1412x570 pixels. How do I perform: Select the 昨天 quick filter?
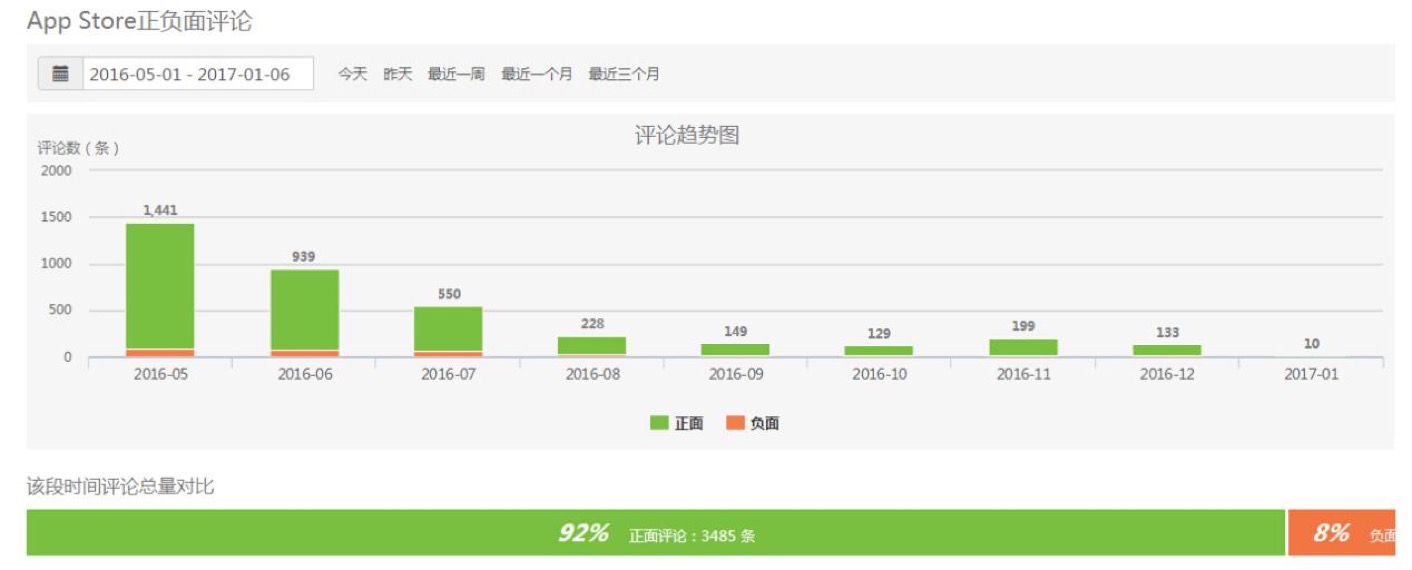(397, 74)
